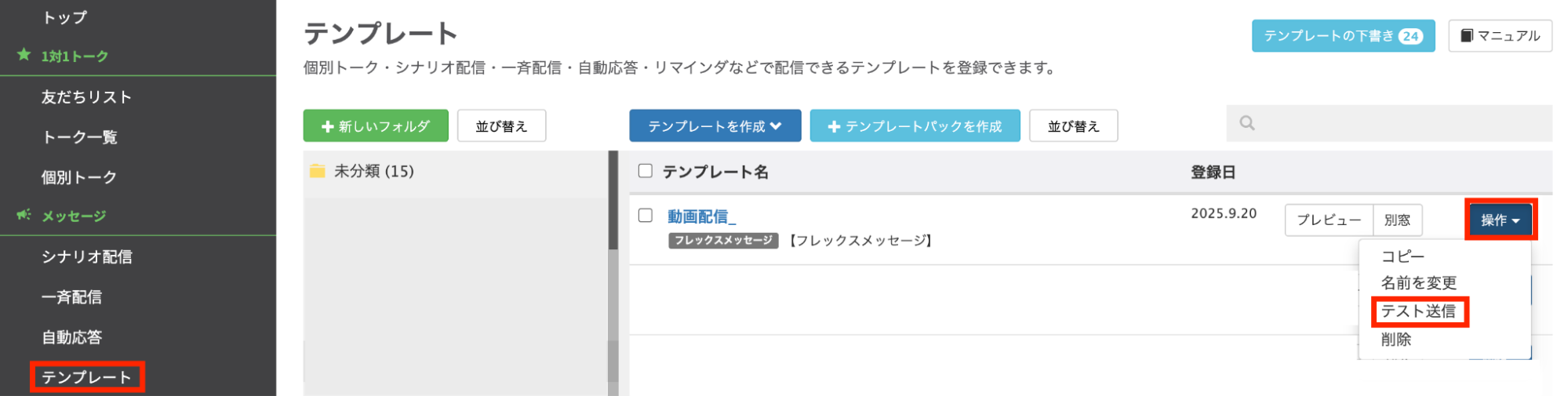Click the plus icon on 新しいフォルダ

point(328,126)
